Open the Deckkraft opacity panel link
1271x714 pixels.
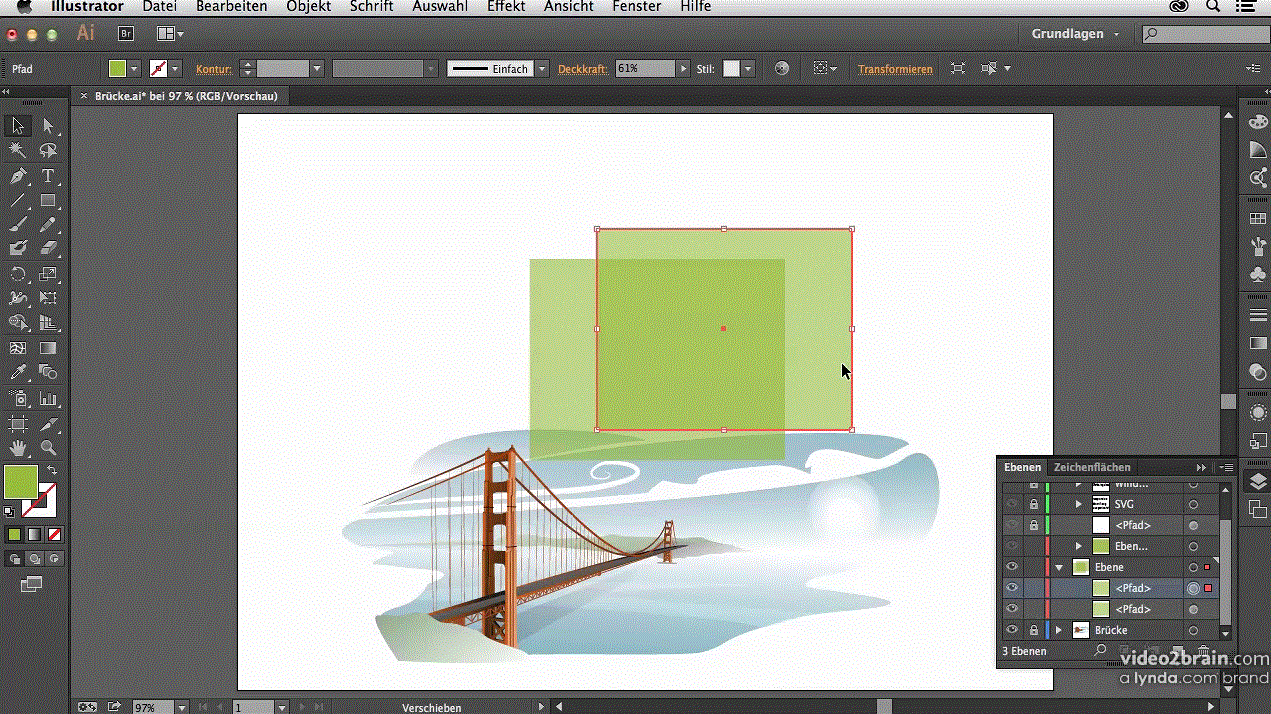click(x=583, y=69)
